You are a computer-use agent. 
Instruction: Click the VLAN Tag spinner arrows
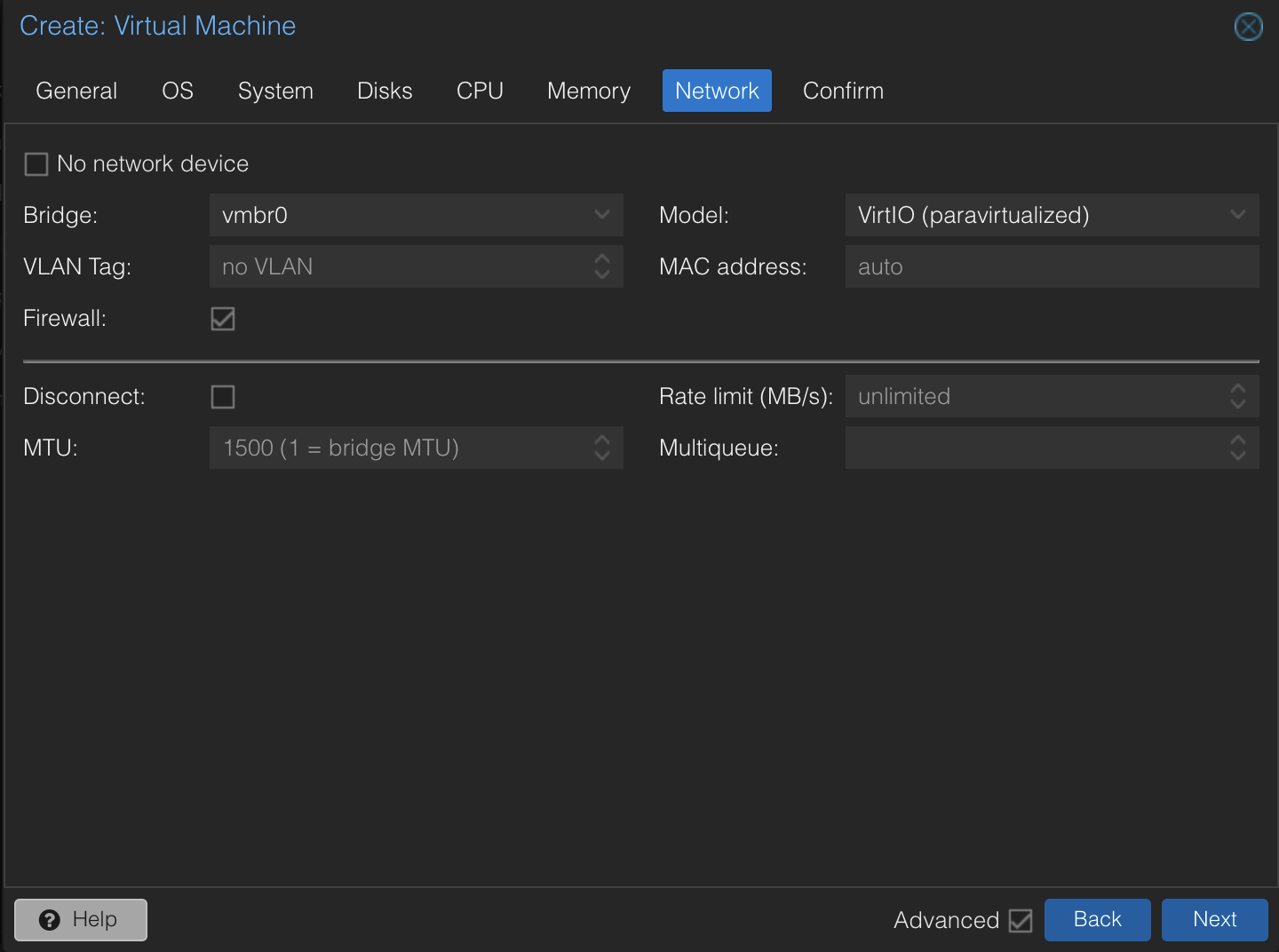pos(601,266)
